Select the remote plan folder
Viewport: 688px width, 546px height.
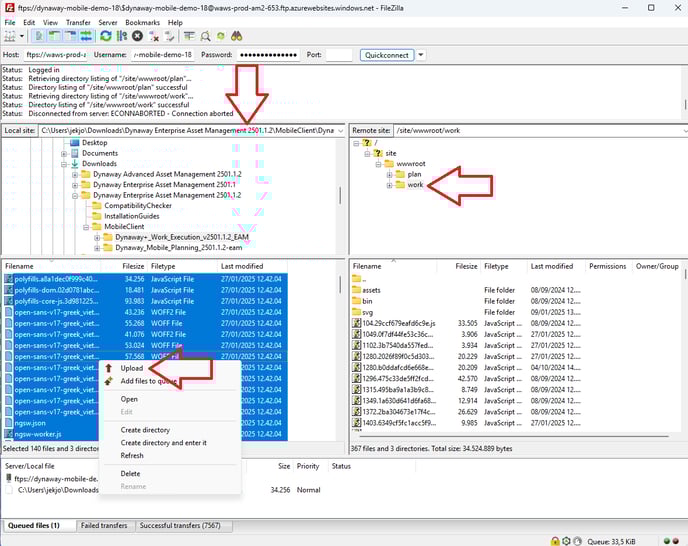(x=408, y=174)
